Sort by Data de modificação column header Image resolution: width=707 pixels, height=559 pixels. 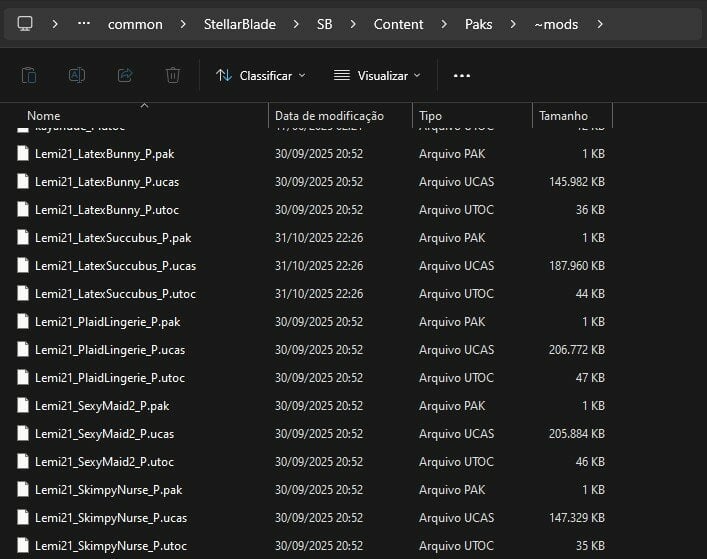click(329, 116)
